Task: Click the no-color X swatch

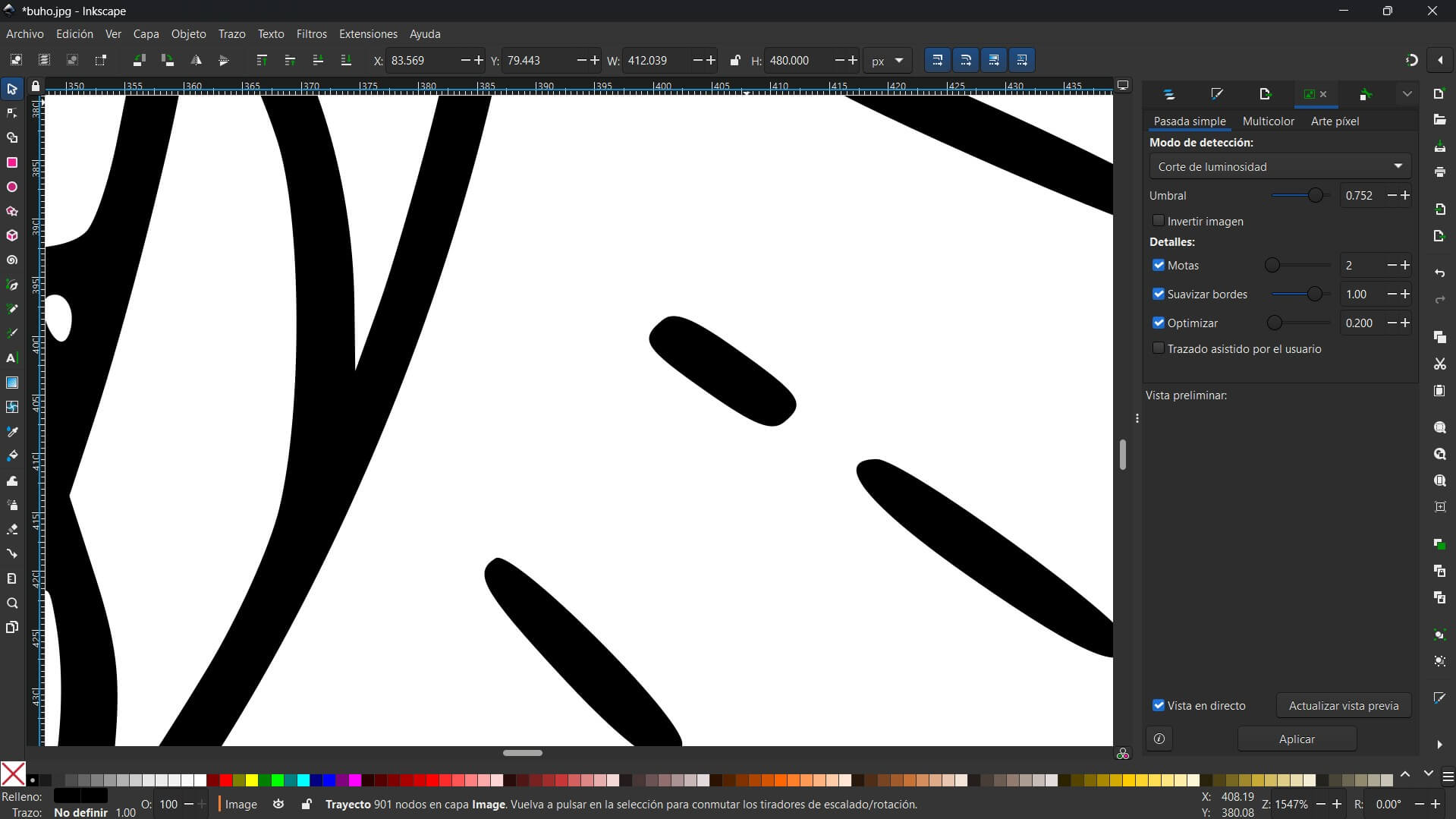Action: [x=13, y=773]
